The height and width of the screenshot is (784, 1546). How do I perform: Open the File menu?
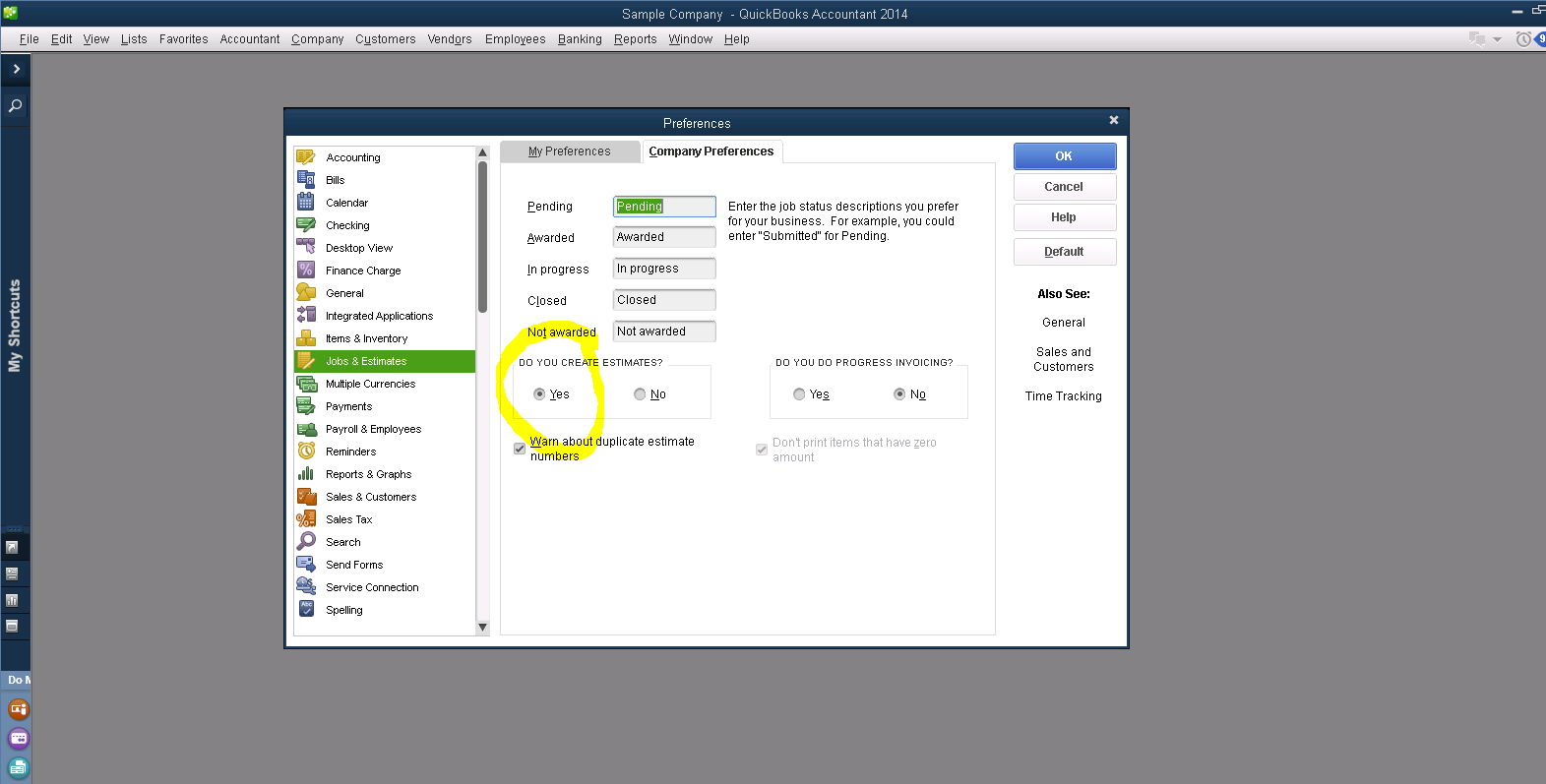pos(30,39)
